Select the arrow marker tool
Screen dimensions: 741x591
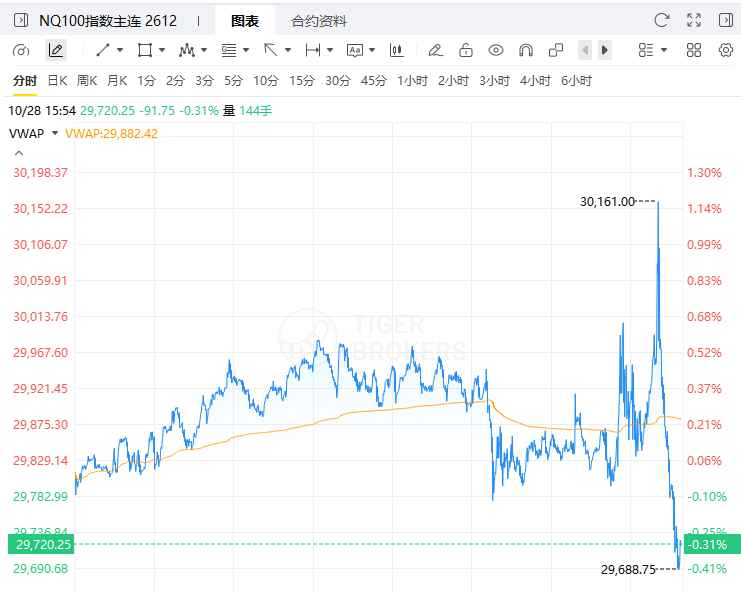[271, 50]
